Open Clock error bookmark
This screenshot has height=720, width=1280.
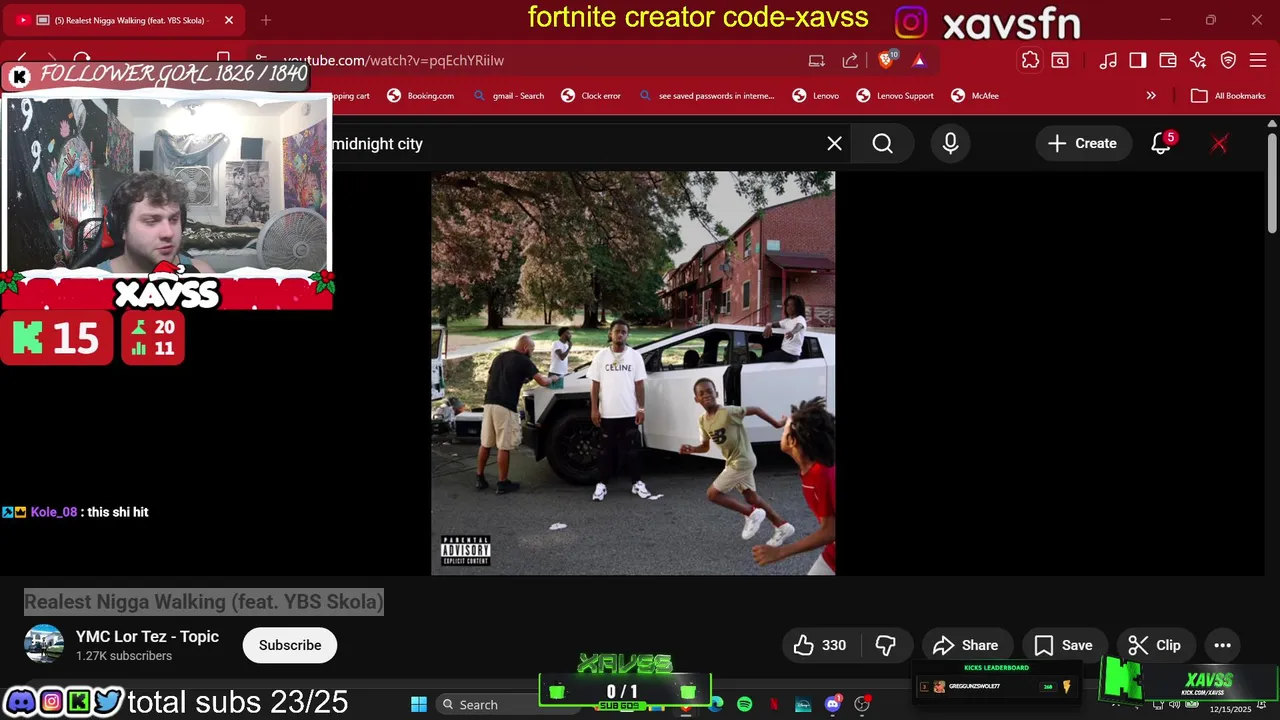tap(591, 96)
